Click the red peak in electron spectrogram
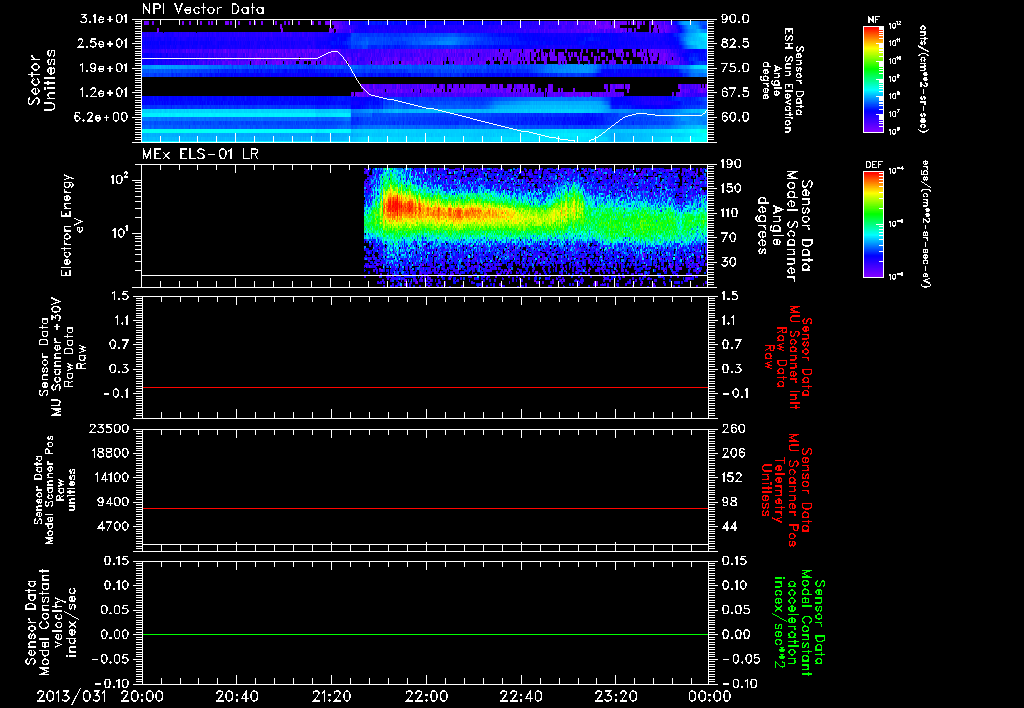1024x708 pixels. tap(393, 207)
